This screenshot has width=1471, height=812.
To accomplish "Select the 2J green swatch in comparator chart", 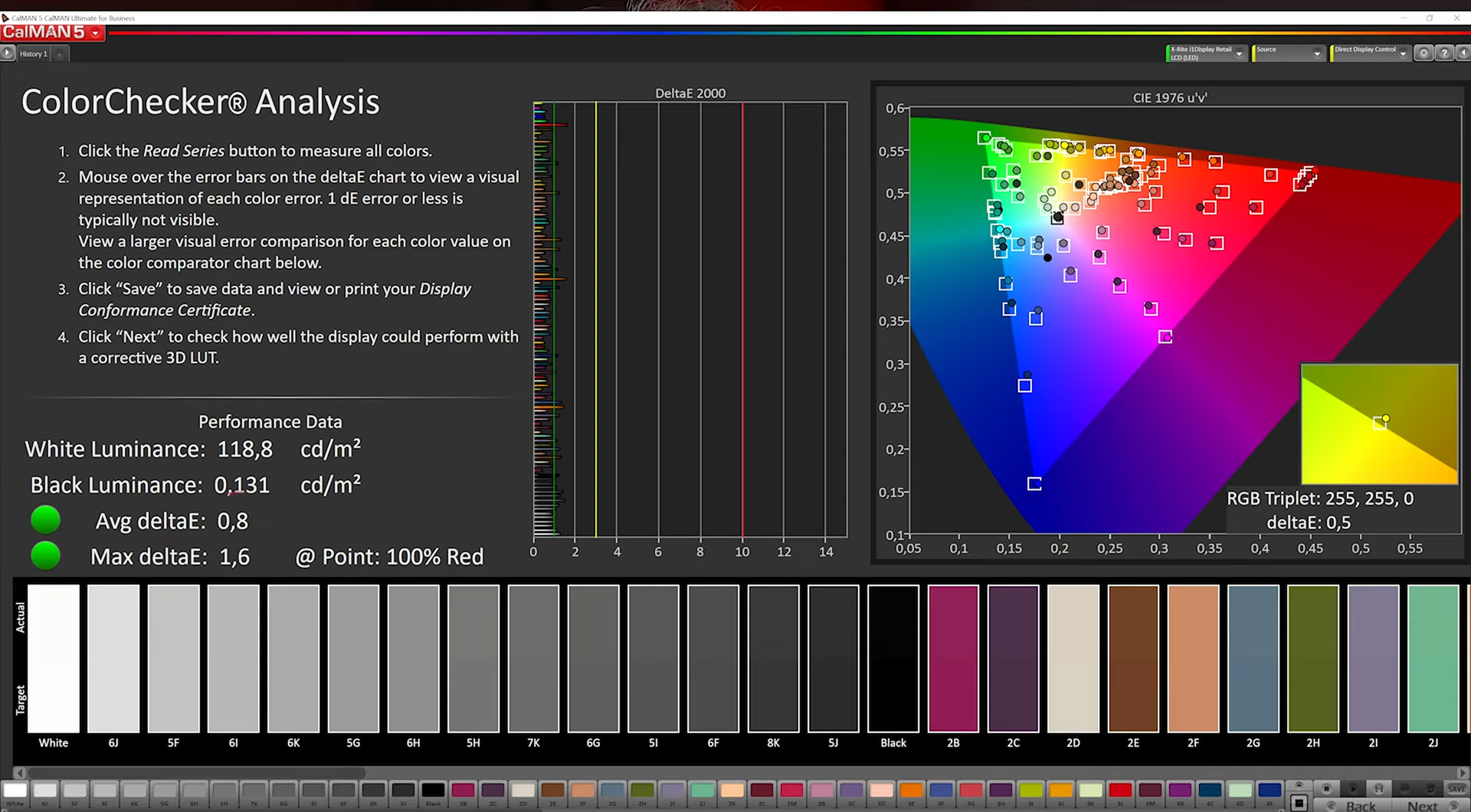I will click(x=1433, y=659).
